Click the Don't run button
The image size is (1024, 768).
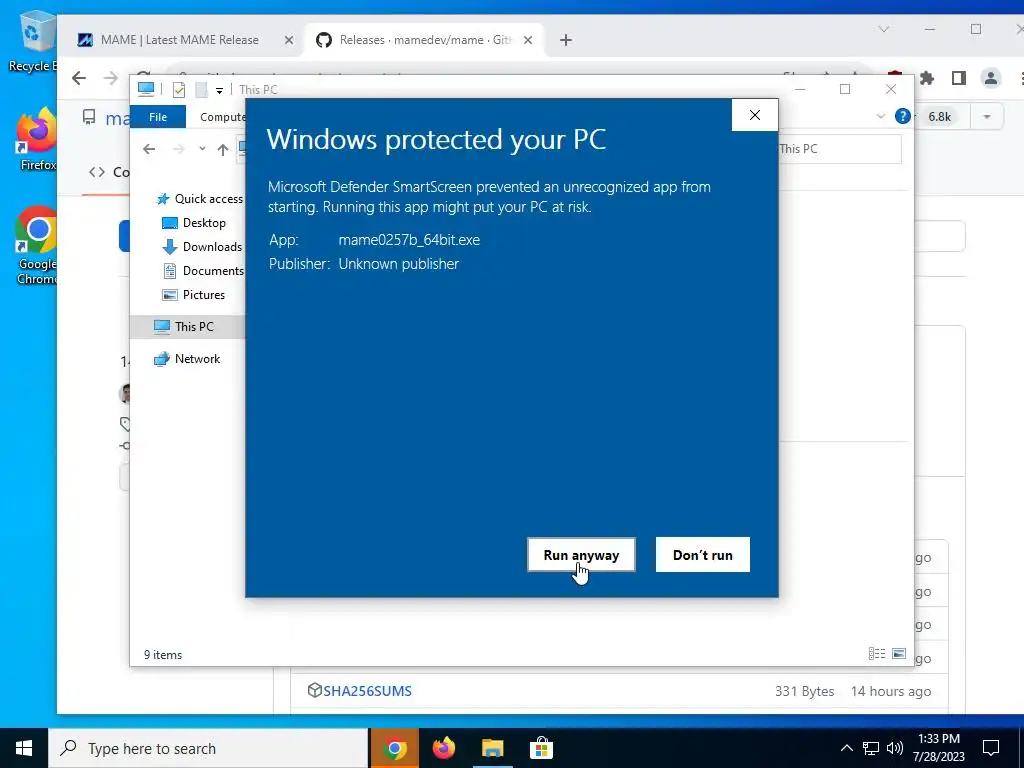coord(703,554)
